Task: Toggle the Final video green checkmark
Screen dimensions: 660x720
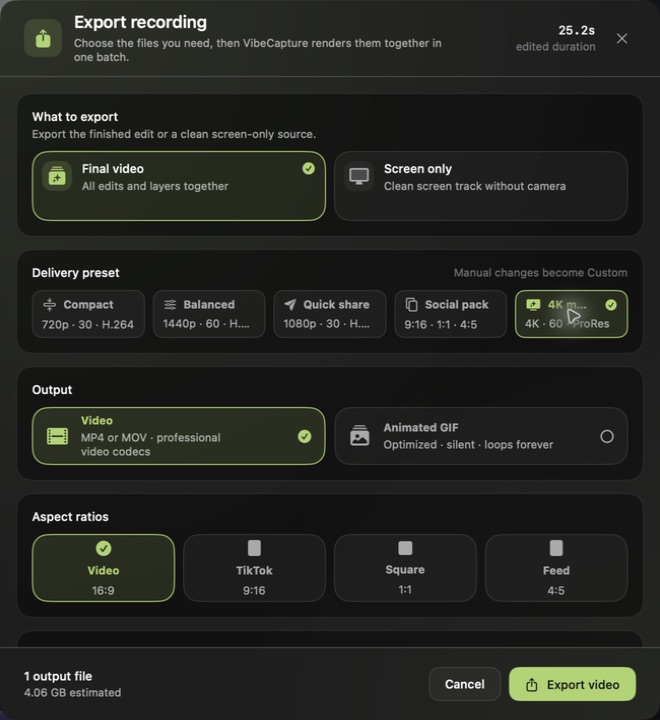Action: point(309,169)
